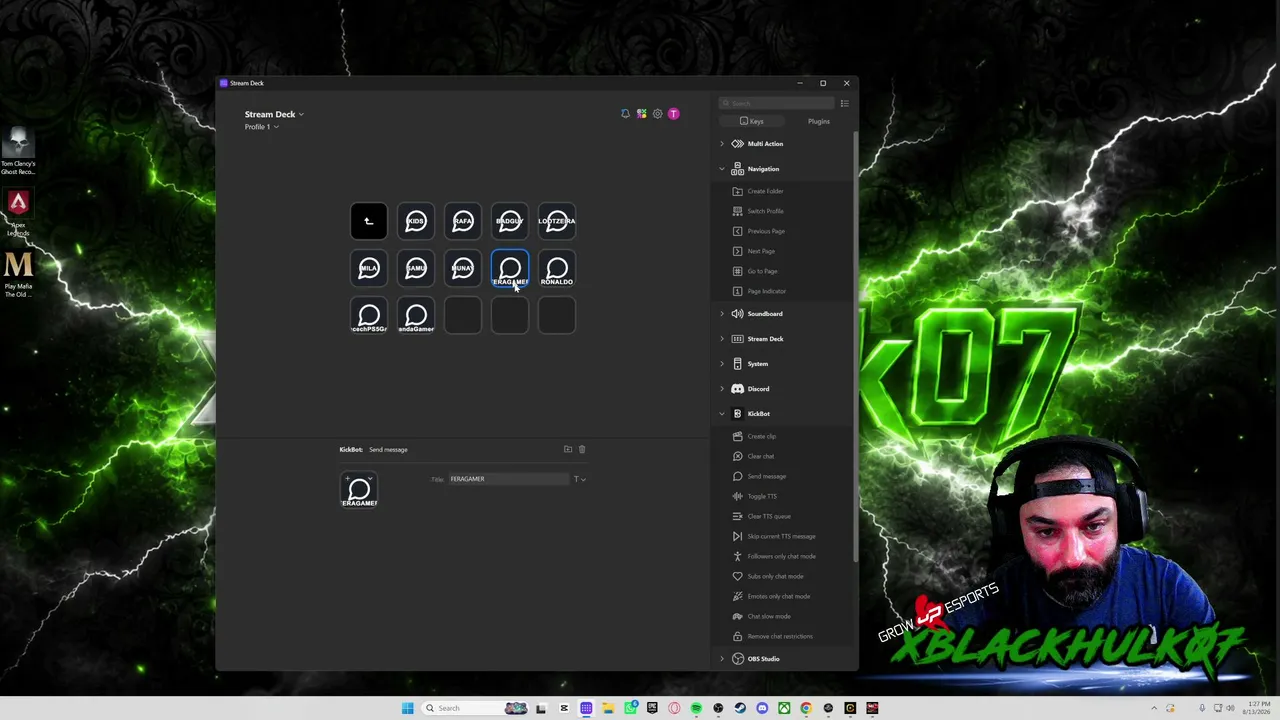Open the Profile 1 dropdown

[x=262, y=127]
